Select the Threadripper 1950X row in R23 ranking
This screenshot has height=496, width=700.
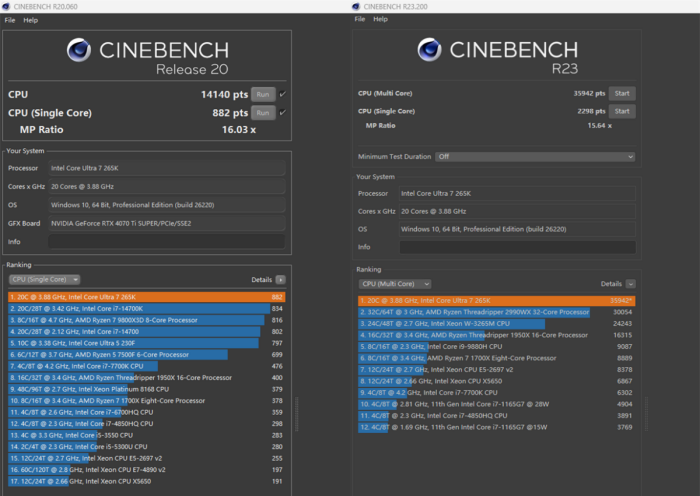pos(497,335)
